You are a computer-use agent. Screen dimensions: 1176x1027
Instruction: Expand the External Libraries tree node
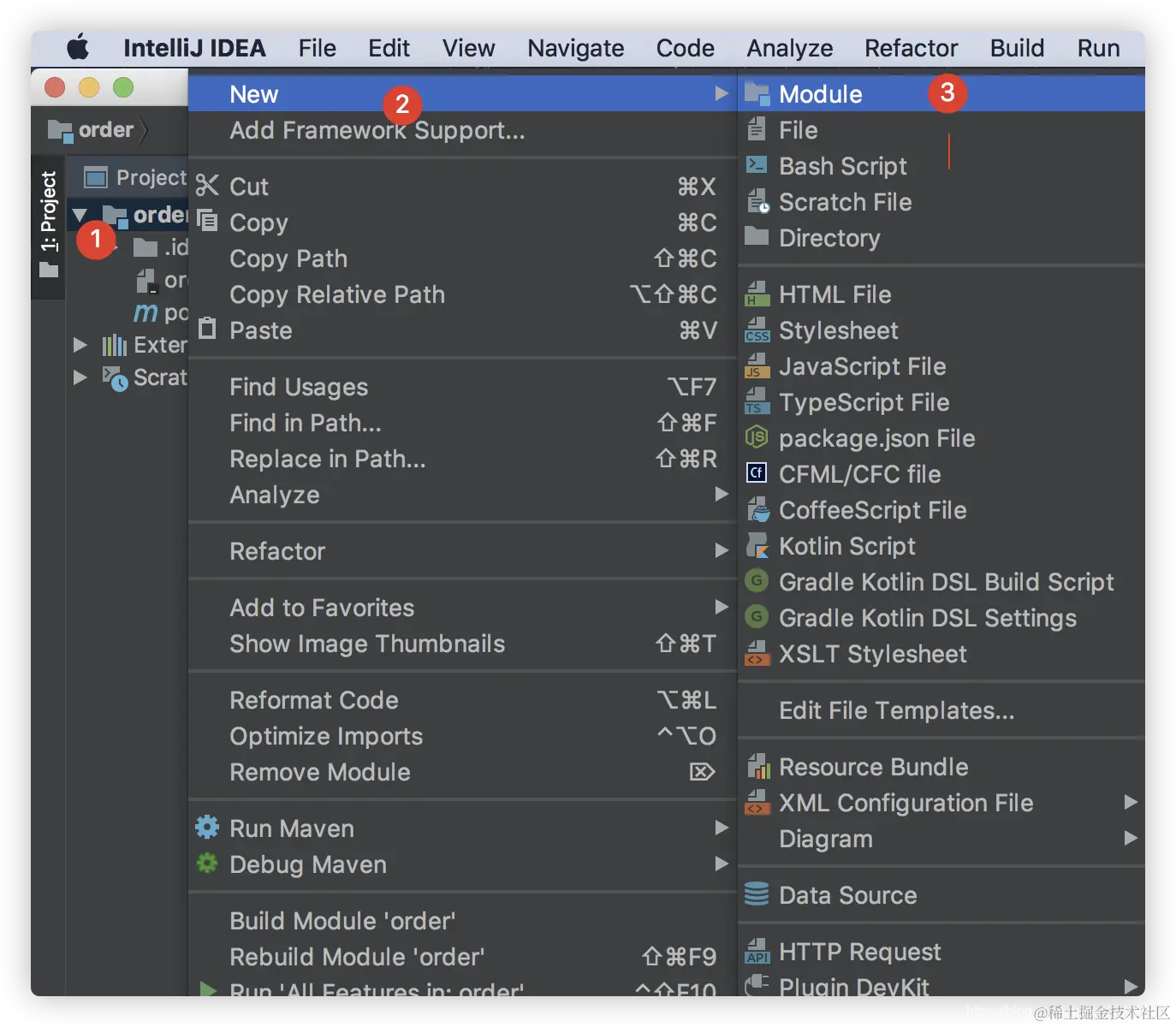[80, 345]
